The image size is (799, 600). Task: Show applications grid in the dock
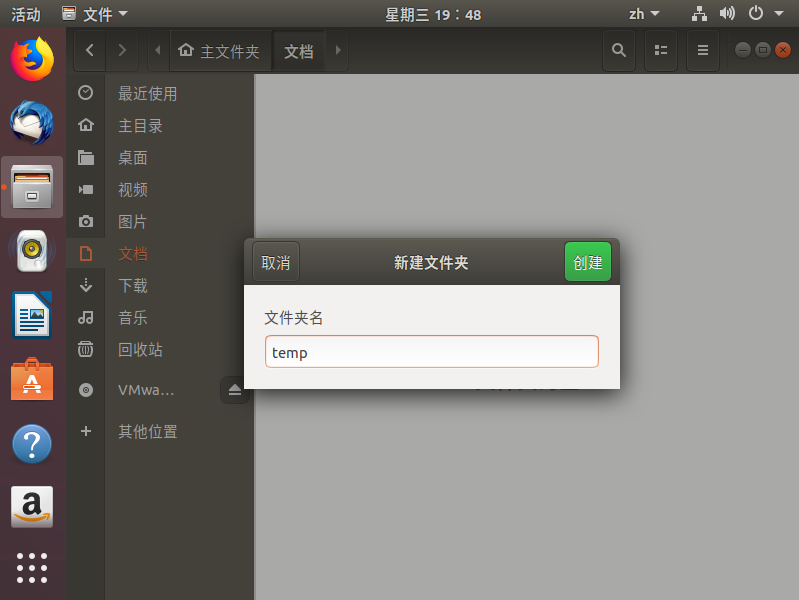tap(32, 567)
